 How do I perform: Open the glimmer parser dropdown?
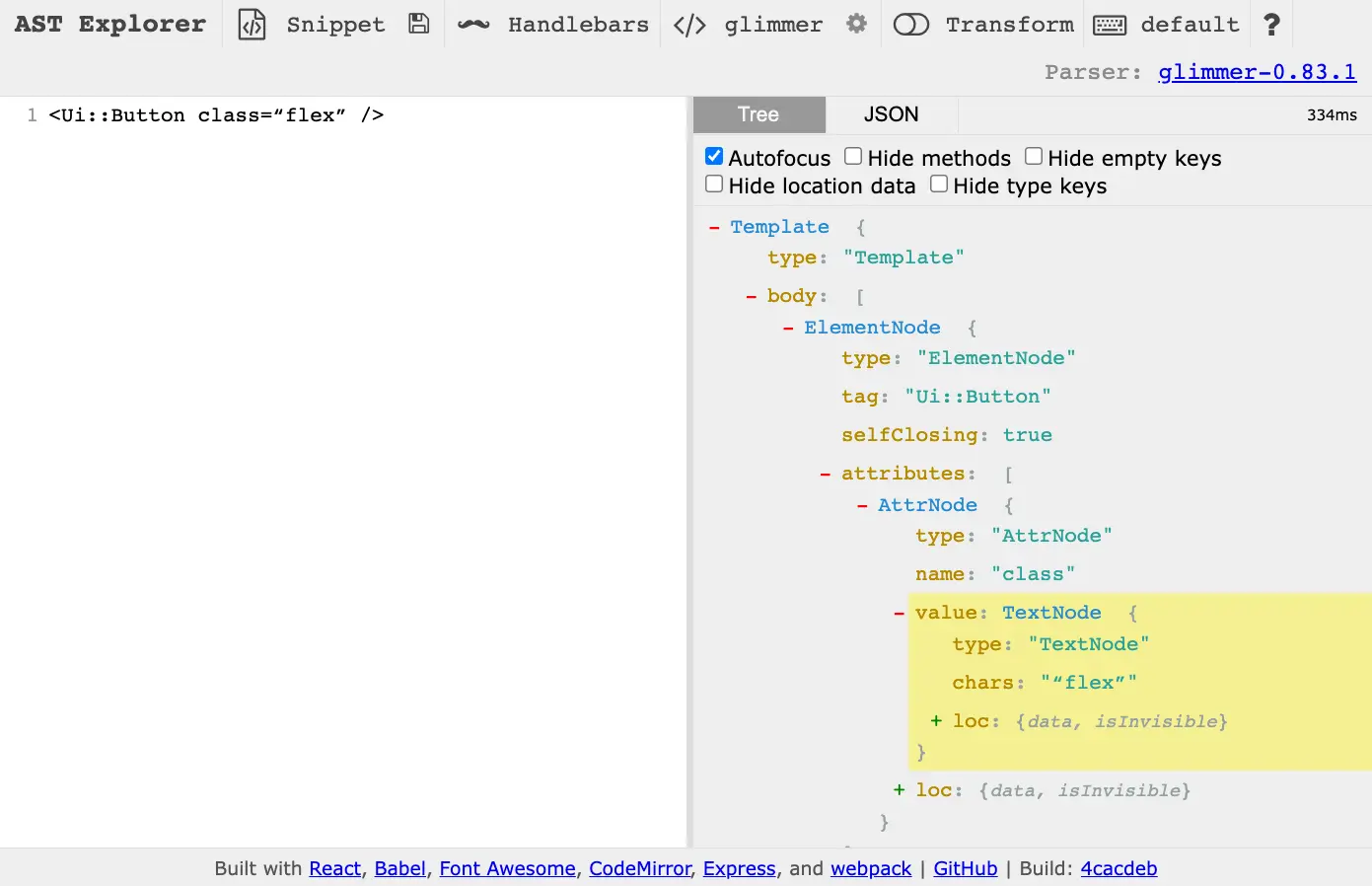point(773,25)
